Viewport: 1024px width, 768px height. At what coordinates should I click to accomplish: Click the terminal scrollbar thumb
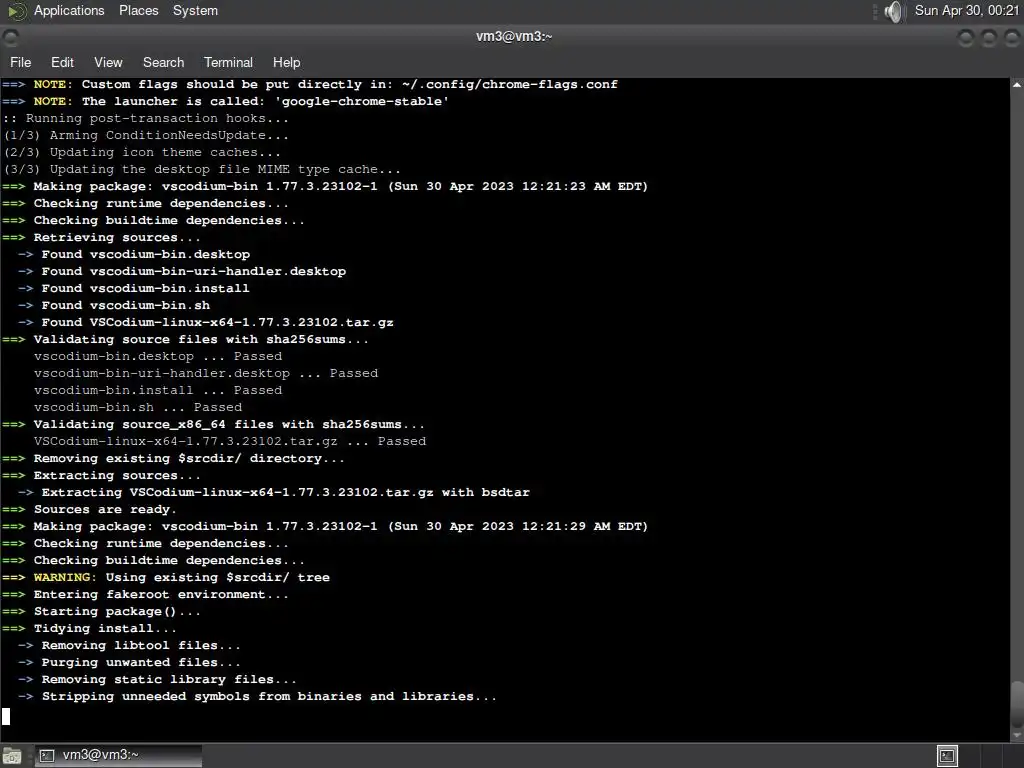[x=1017, y=703]
